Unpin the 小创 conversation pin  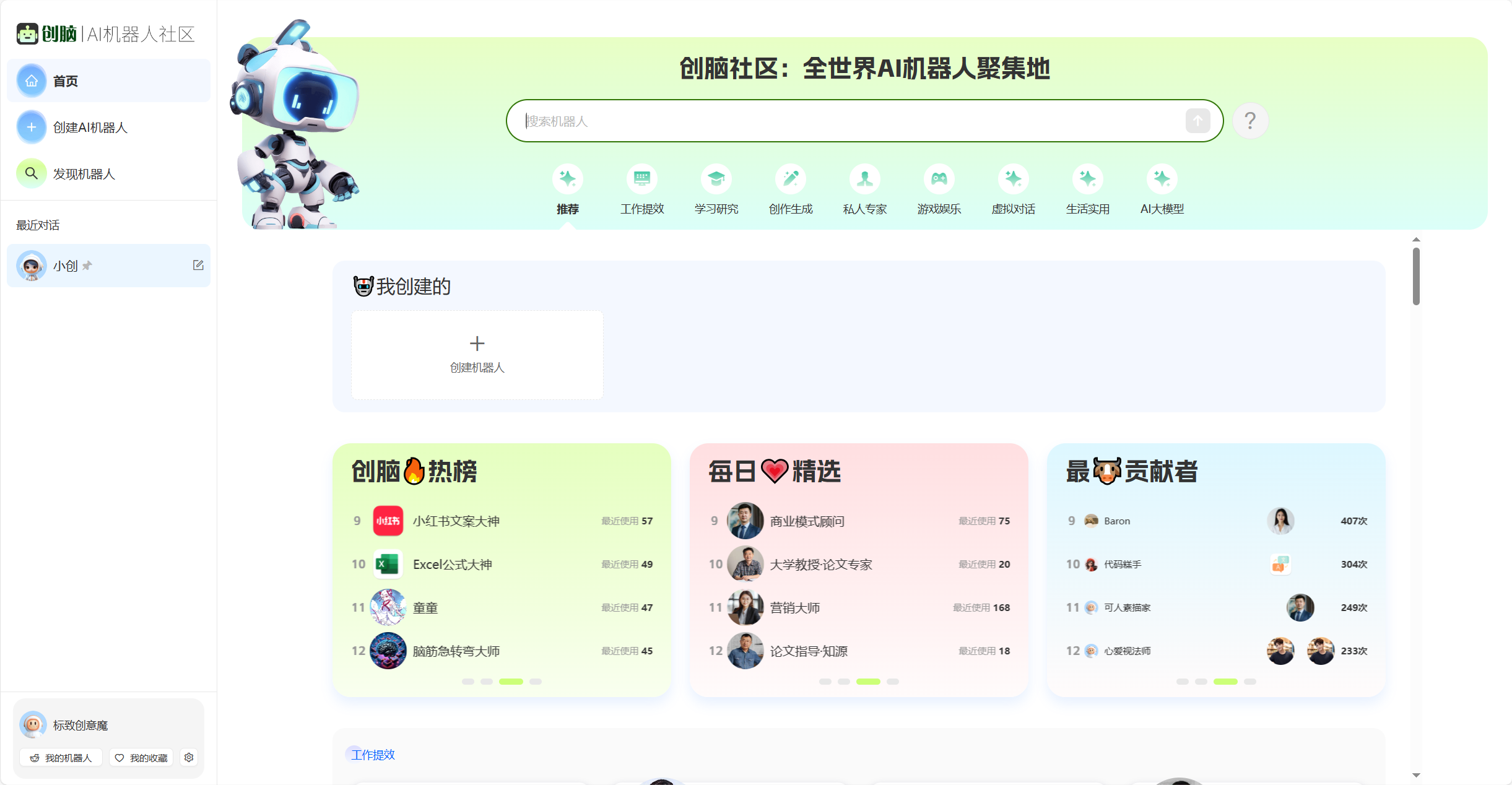87,265
